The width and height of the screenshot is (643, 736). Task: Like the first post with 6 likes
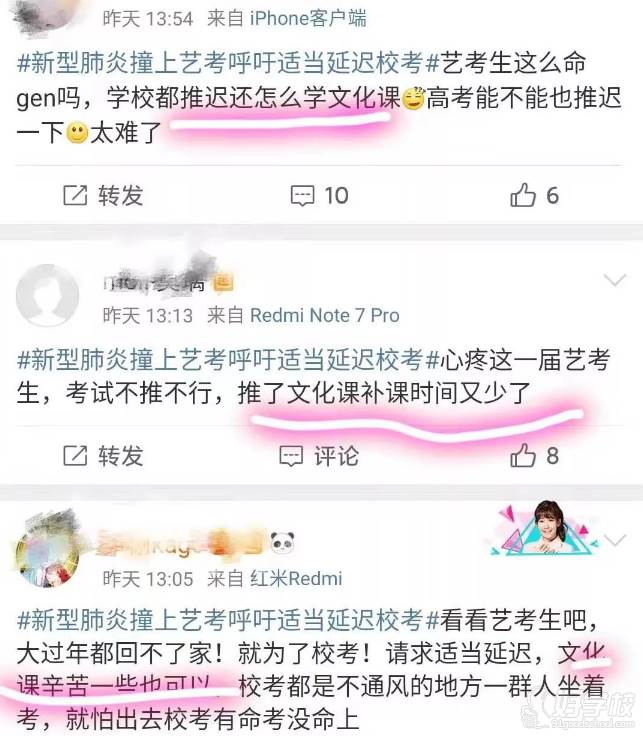click(x=535, y=195)
